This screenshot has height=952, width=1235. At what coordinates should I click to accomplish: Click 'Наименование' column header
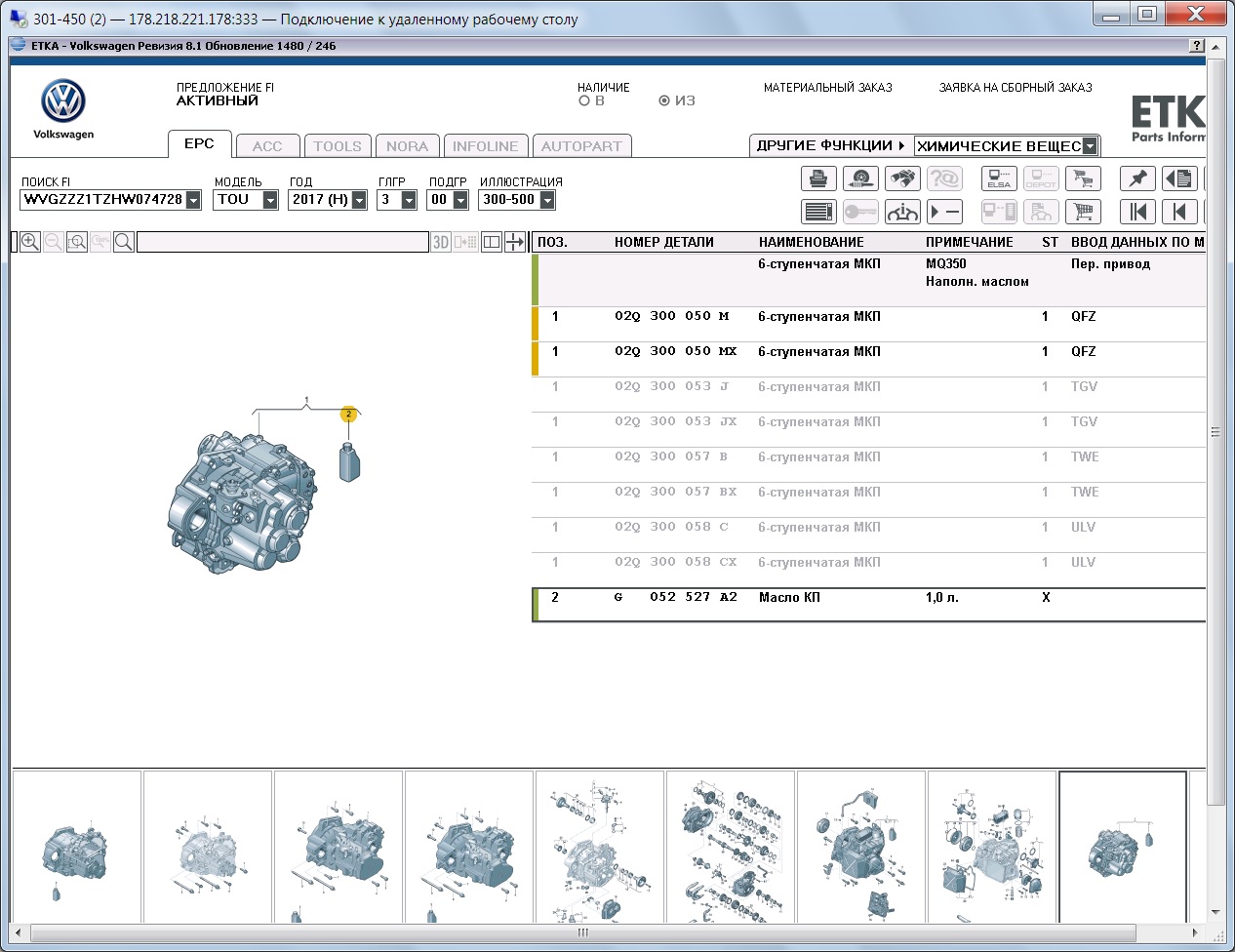pos(812,242)
